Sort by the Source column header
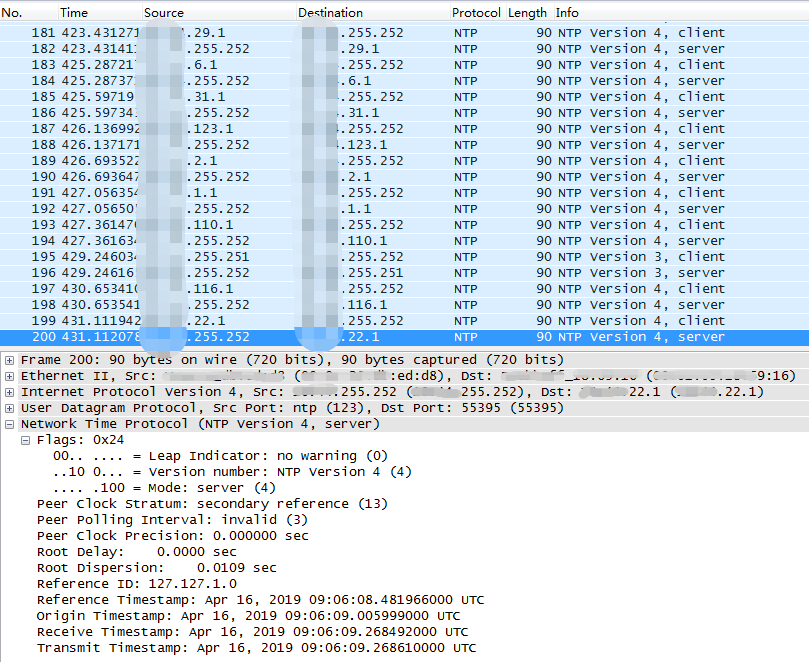The width and height of the screenshot is (809, 662). (x=219, y=12)
